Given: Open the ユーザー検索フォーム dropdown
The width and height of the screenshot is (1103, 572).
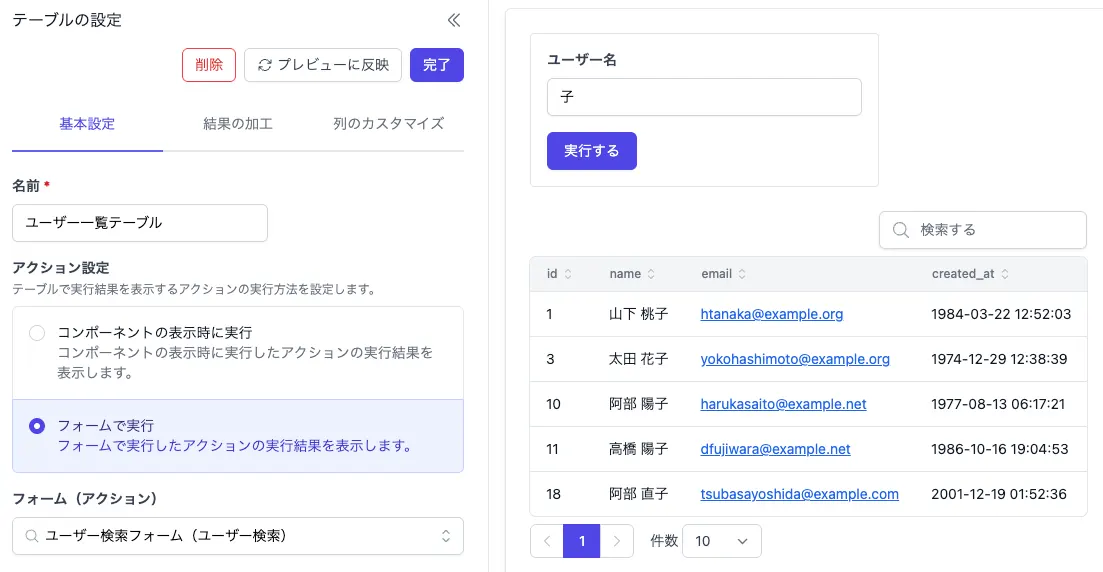Looking at the screenshot, I should 238,536.
